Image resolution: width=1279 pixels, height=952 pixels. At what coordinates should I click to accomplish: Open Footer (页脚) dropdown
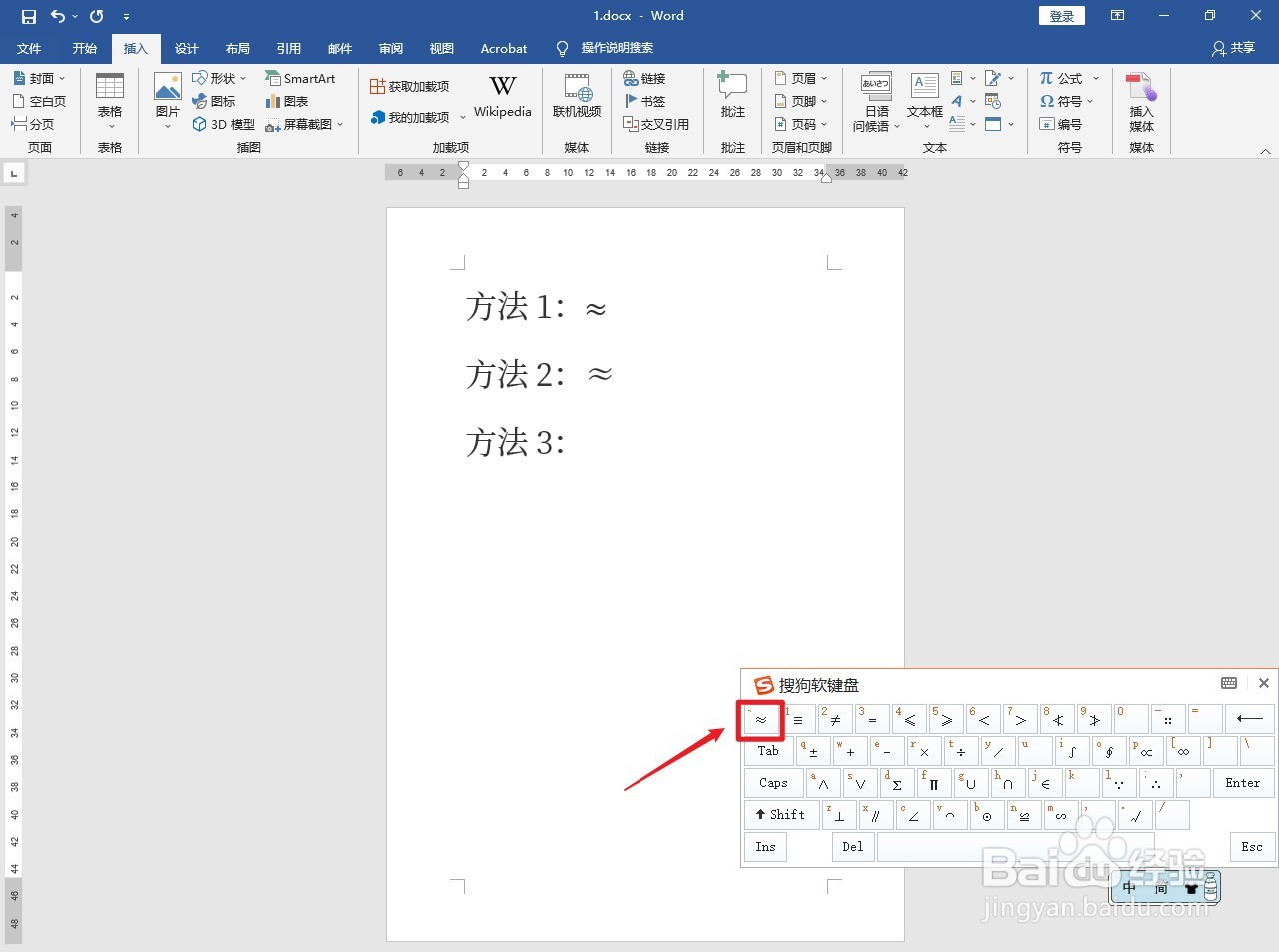tap(801, 101)
